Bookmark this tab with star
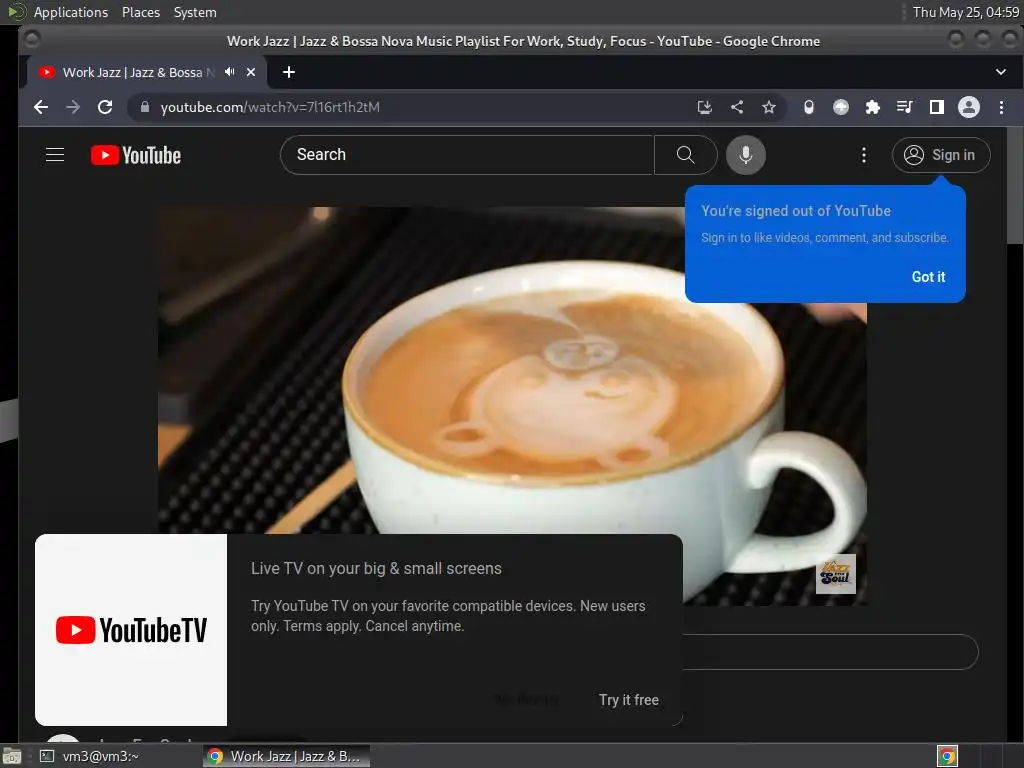1024x768 pixels. pos(769,107)
